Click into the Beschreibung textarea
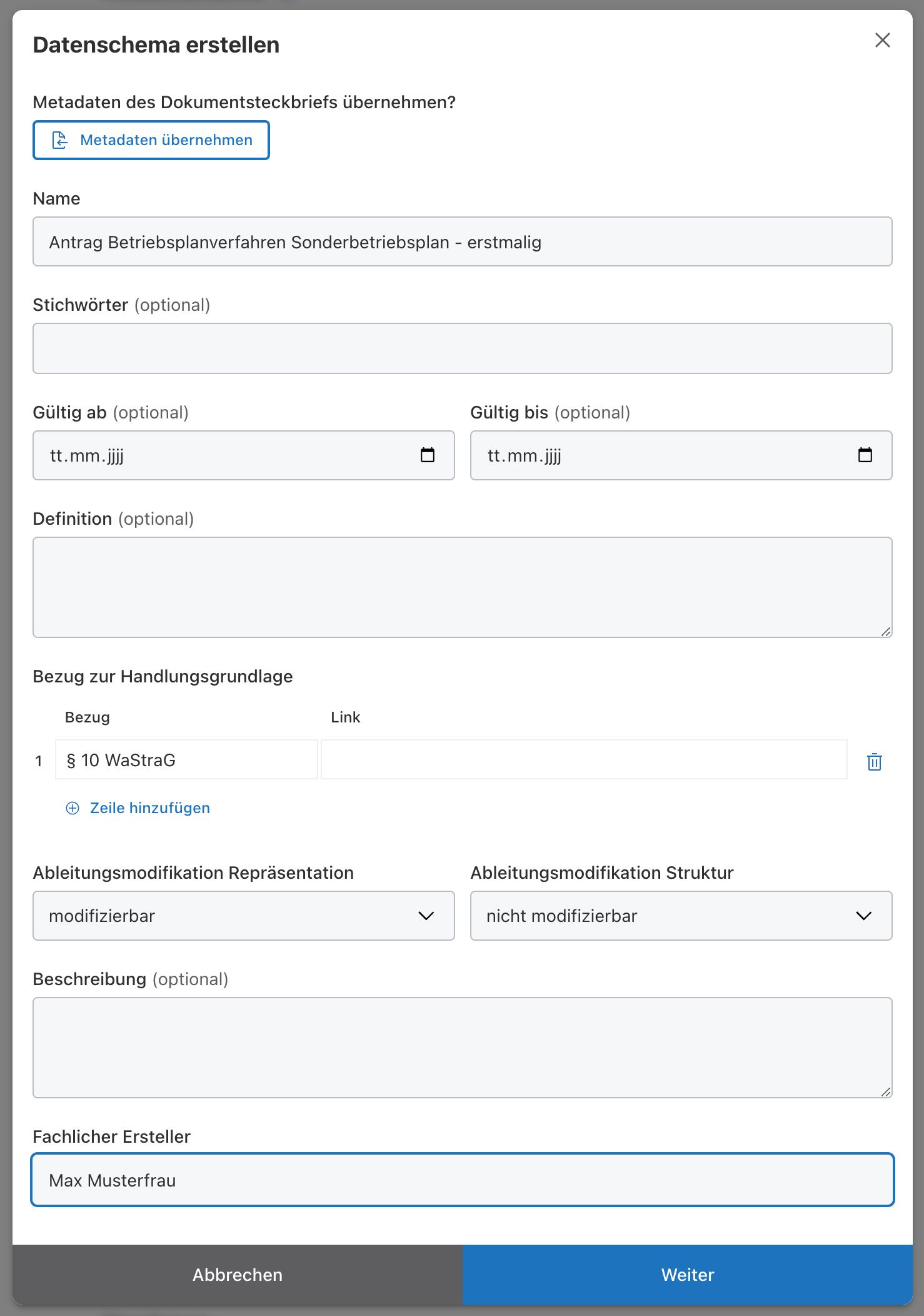 (x=462, y=1048)
